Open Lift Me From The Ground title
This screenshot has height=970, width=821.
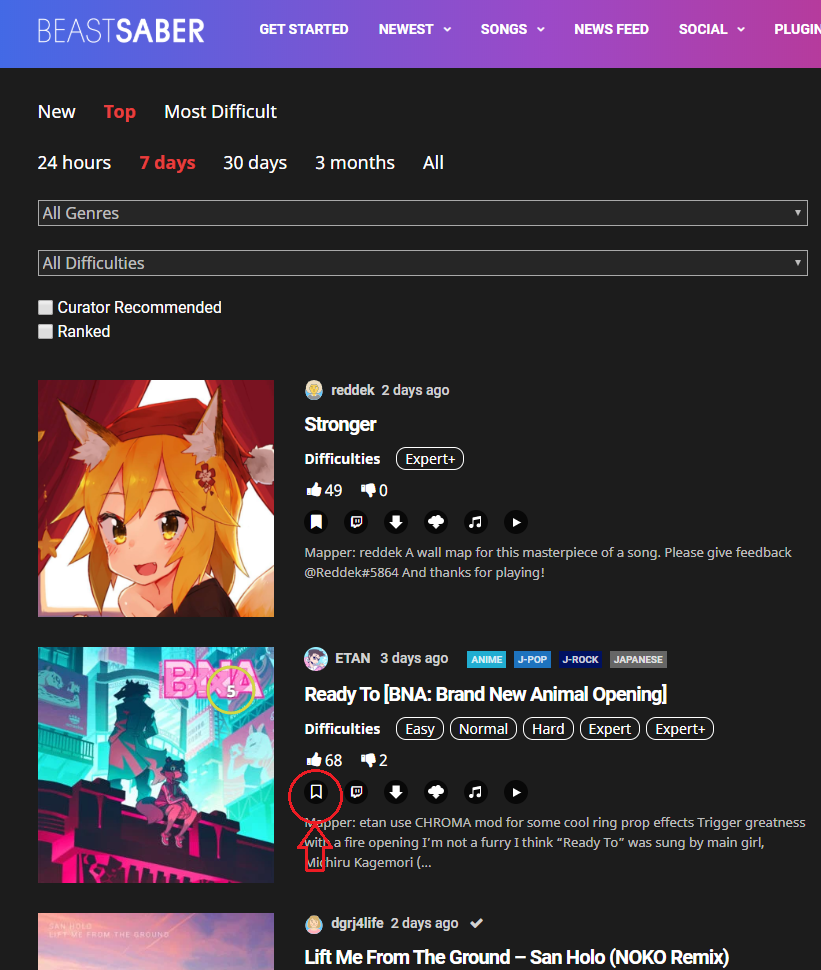517,957
